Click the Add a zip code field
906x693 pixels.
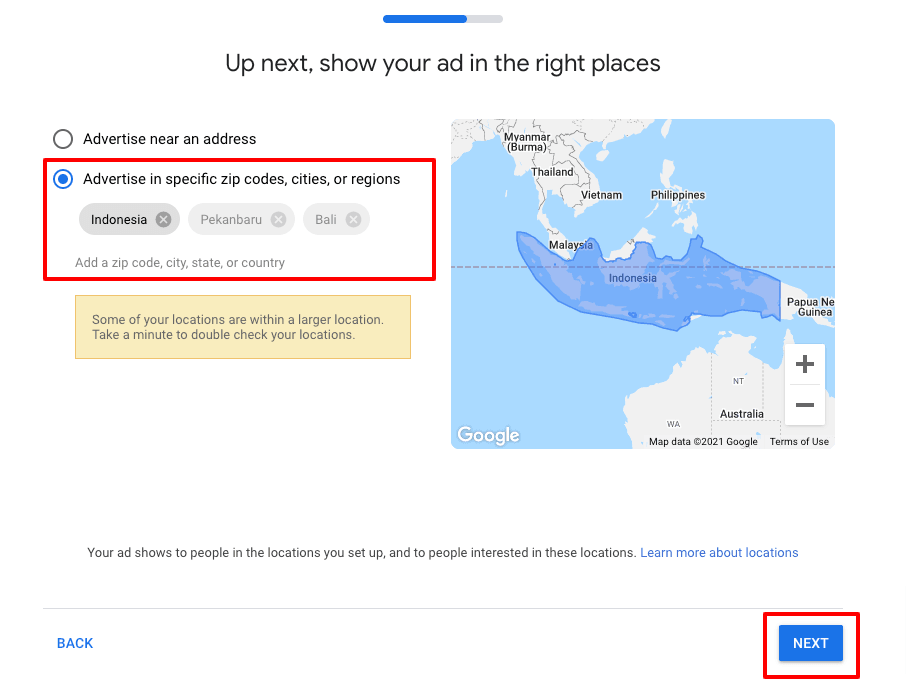click(x=180, y=263)
